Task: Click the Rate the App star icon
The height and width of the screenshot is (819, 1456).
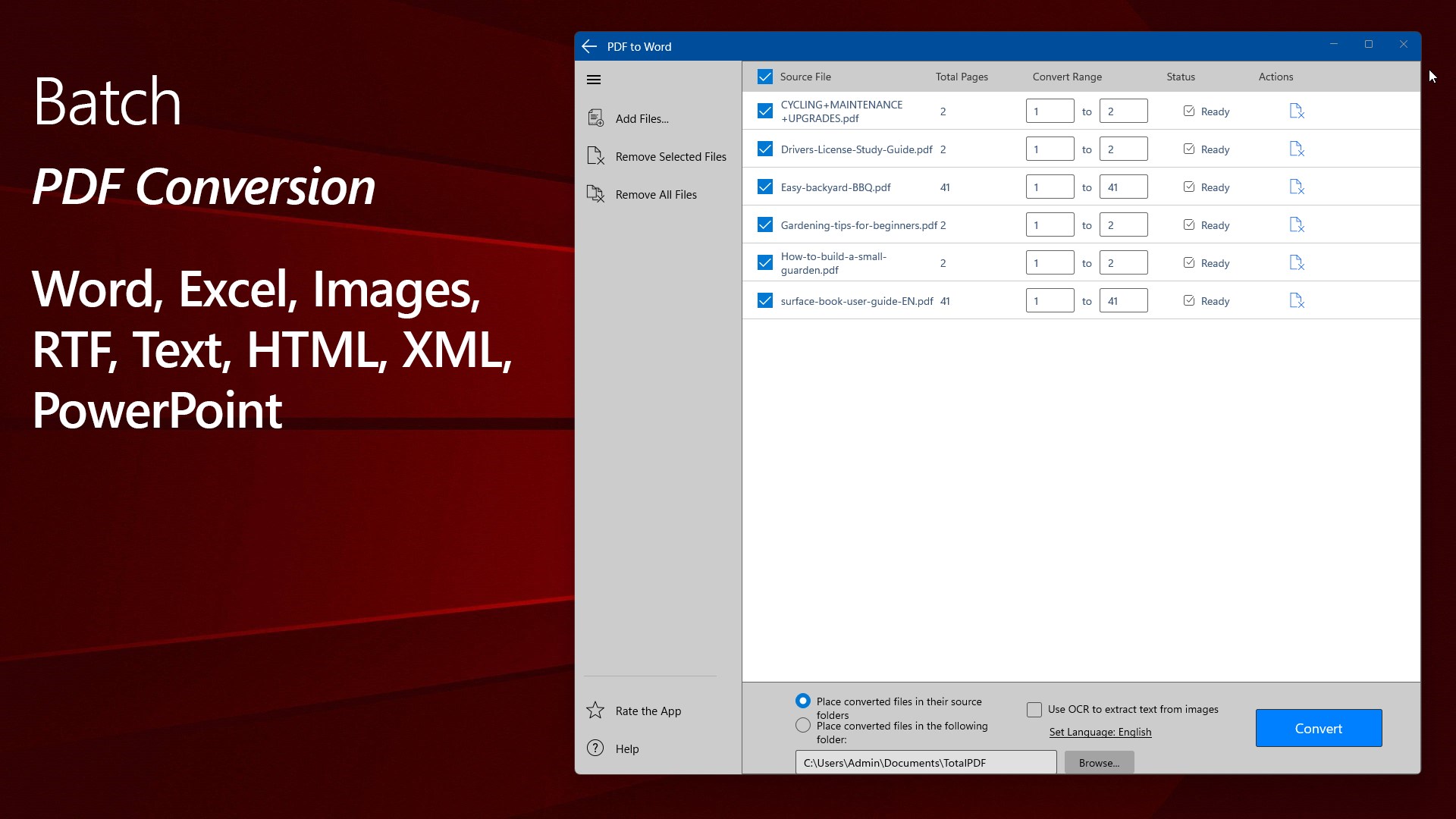Action: 595,711
